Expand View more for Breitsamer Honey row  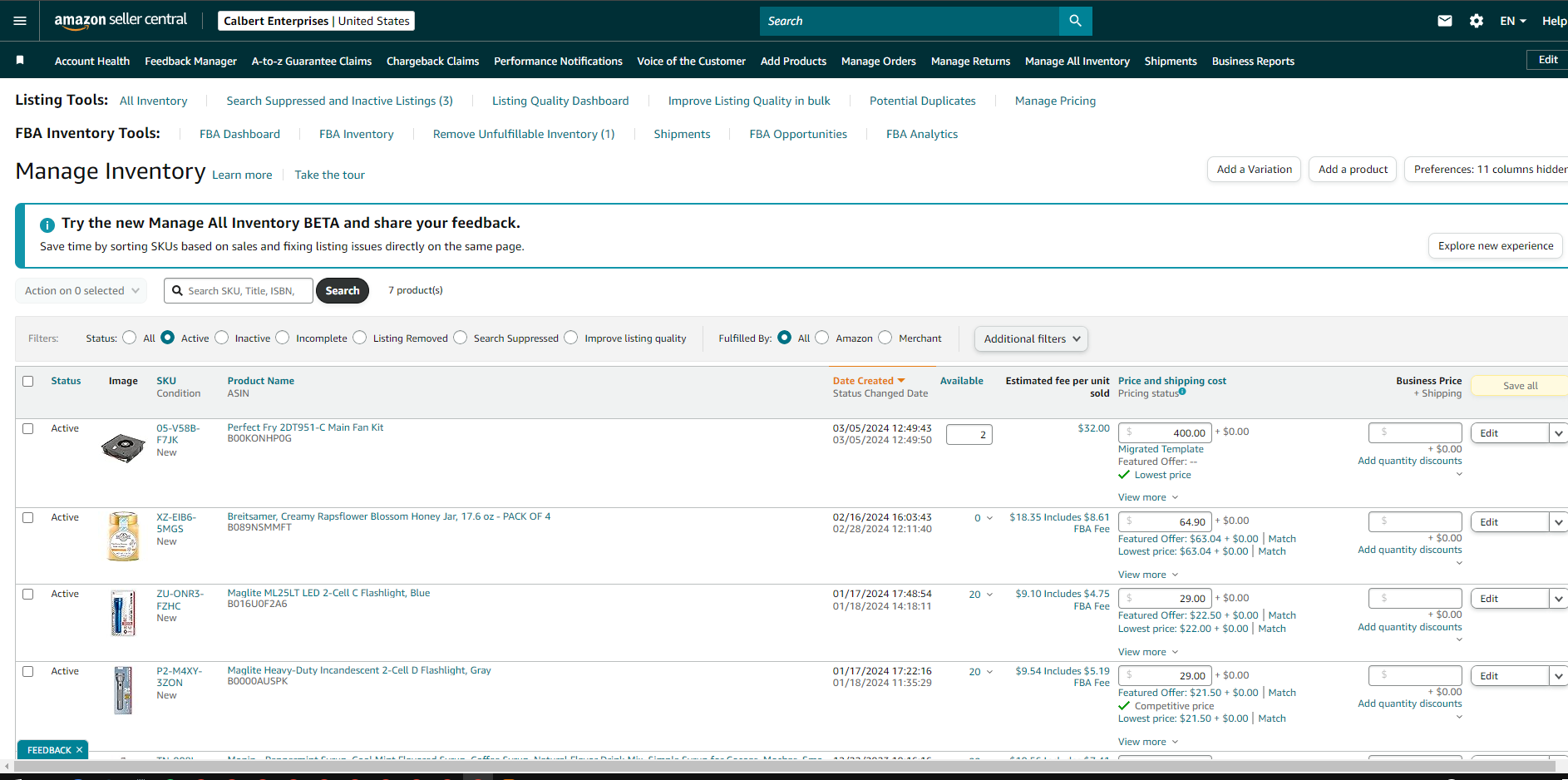tap(1148, 575)
